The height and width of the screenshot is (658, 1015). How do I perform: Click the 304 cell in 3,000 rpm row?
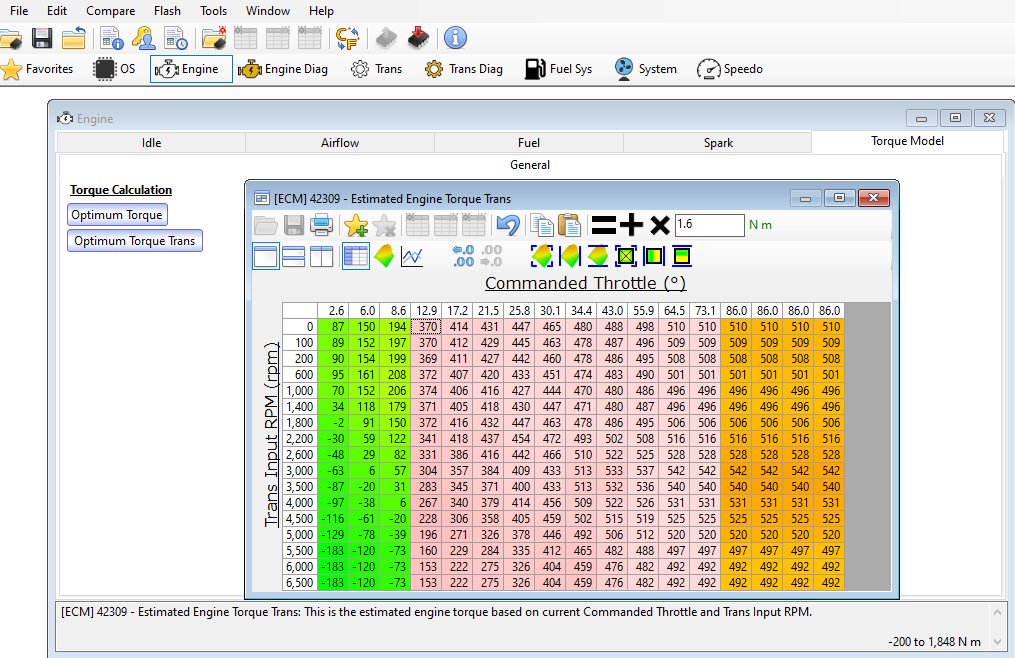coord(426,471)
